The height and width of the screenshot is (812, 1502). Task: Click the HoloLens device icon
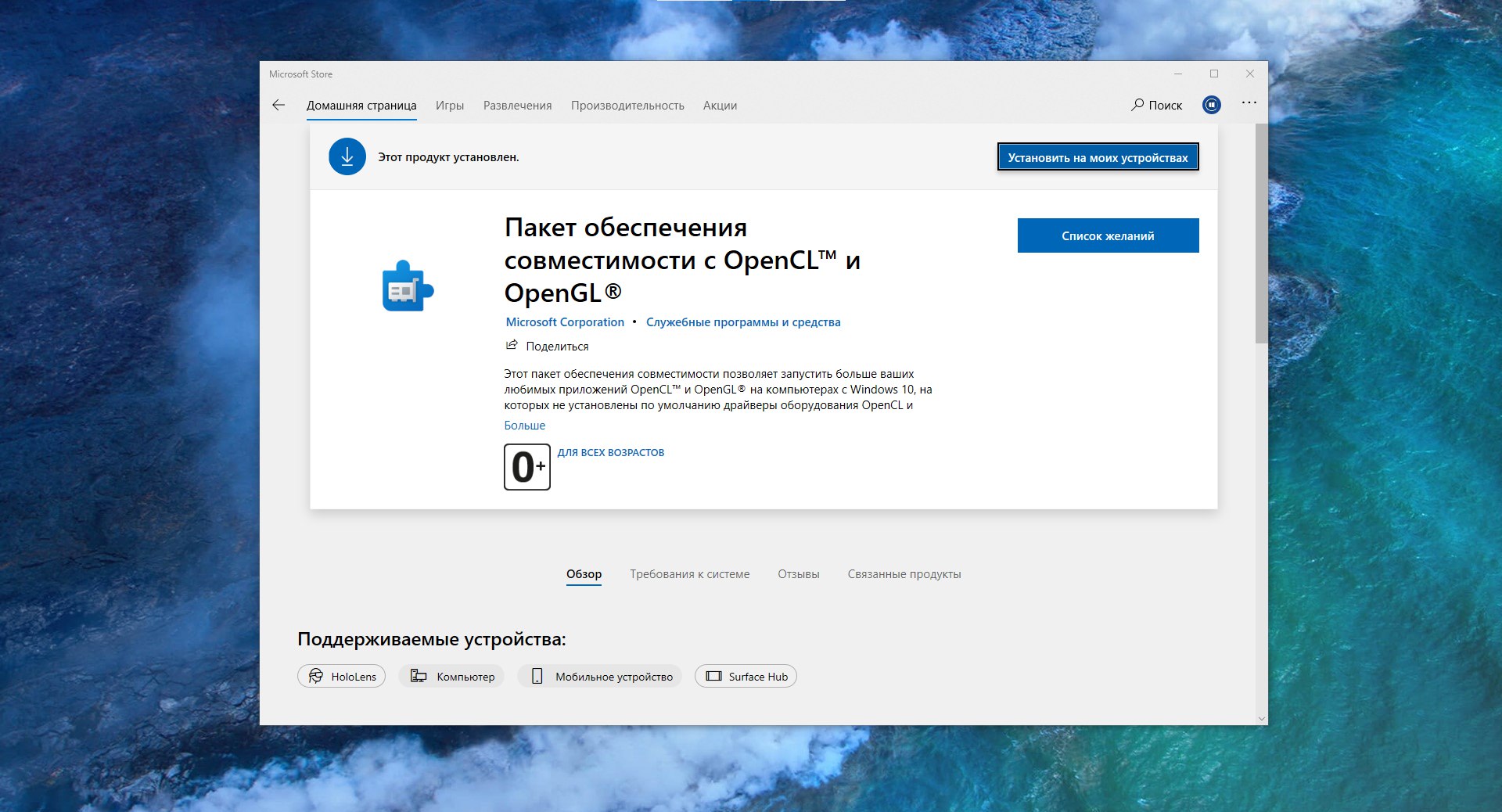point(316,676)
